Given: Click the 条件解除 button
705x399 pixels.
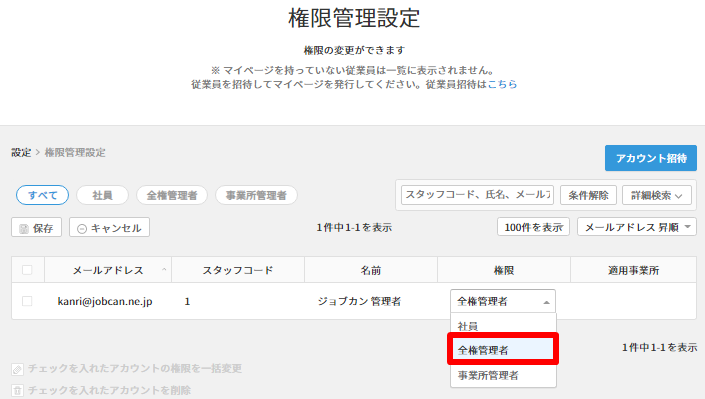Looking at the screenshot, I should (588, 195).
